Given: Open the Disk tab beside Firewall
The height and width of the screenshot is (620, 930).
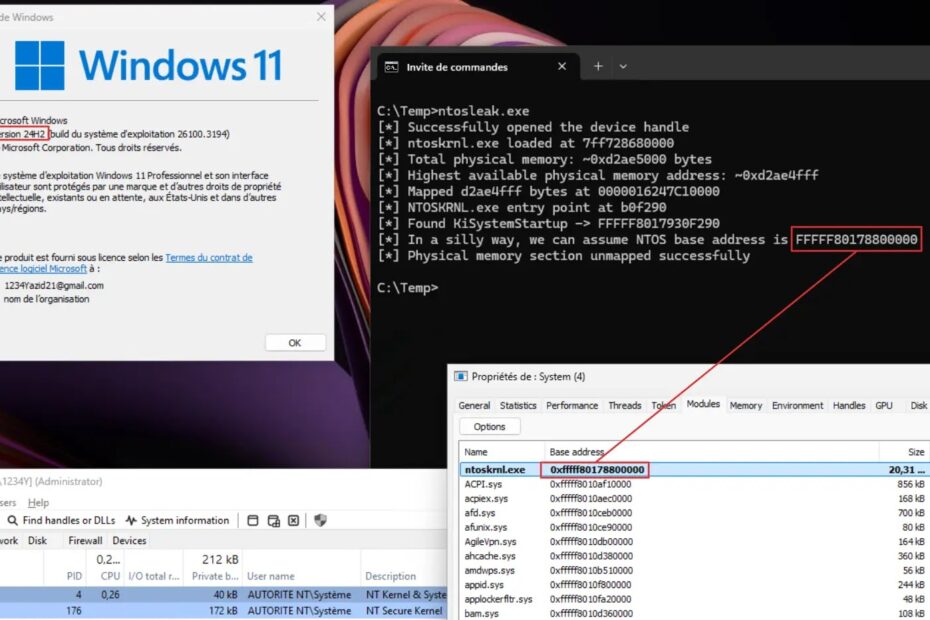Looking at the screenshot, I should pos(37,540).
